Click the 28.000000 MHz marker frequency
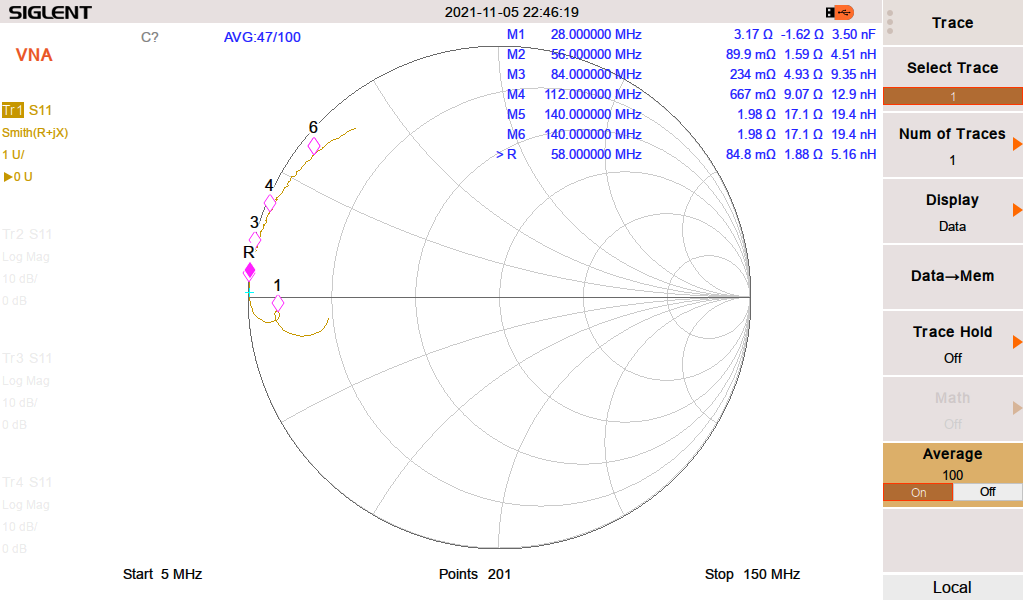The image size is (1023, 600). 596,35
